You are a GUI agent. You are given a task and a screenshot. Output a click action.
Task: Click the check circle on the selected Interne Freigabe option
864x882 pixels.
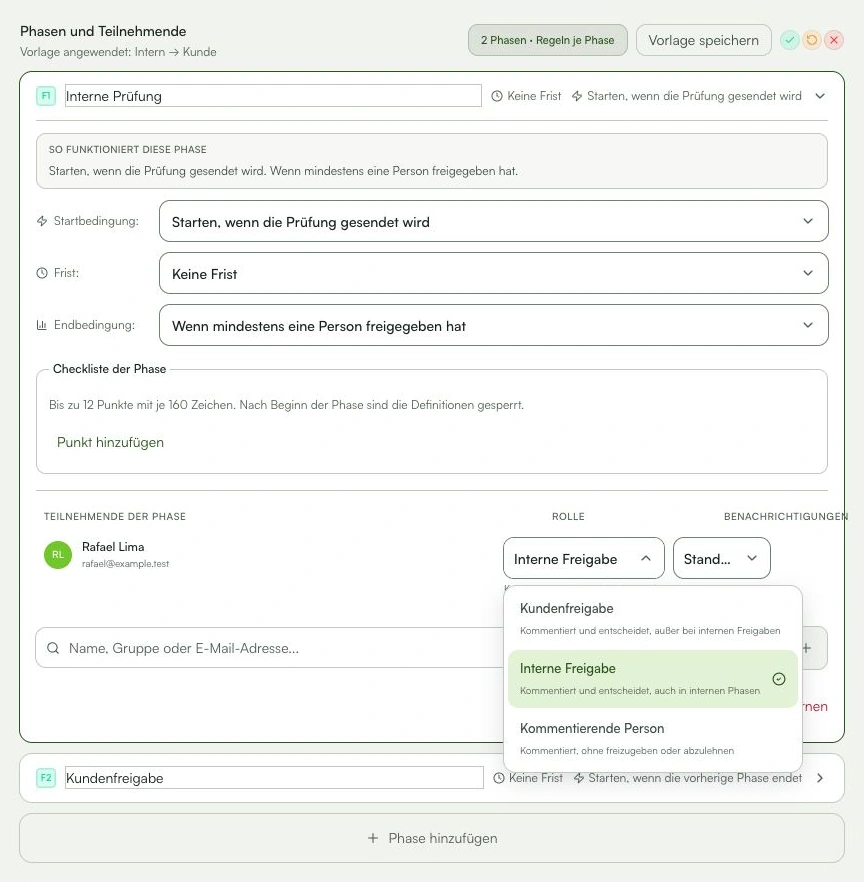point(779,679)
